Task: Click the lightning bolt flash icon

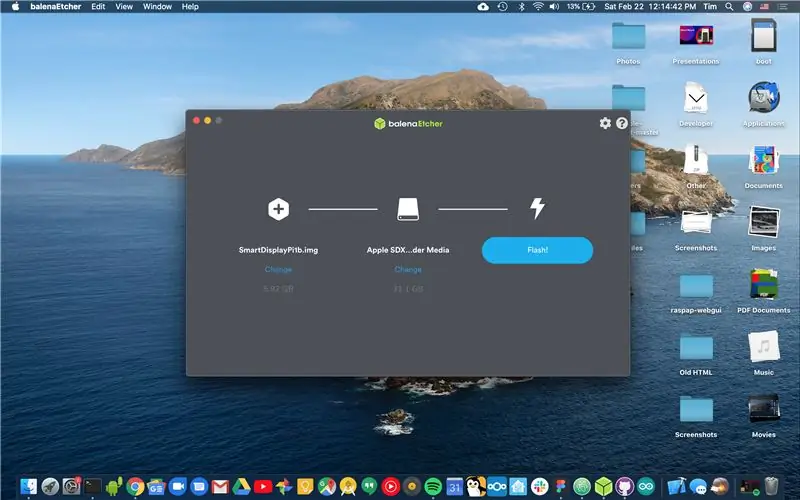Action: tap(537, 208)
